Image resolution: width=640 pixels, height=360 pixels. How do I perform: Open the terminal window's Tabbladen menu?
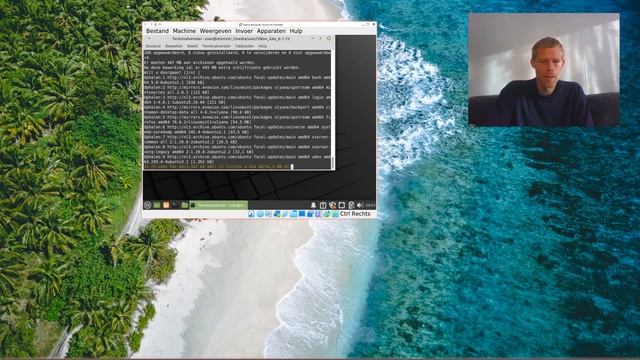(244, 46)
